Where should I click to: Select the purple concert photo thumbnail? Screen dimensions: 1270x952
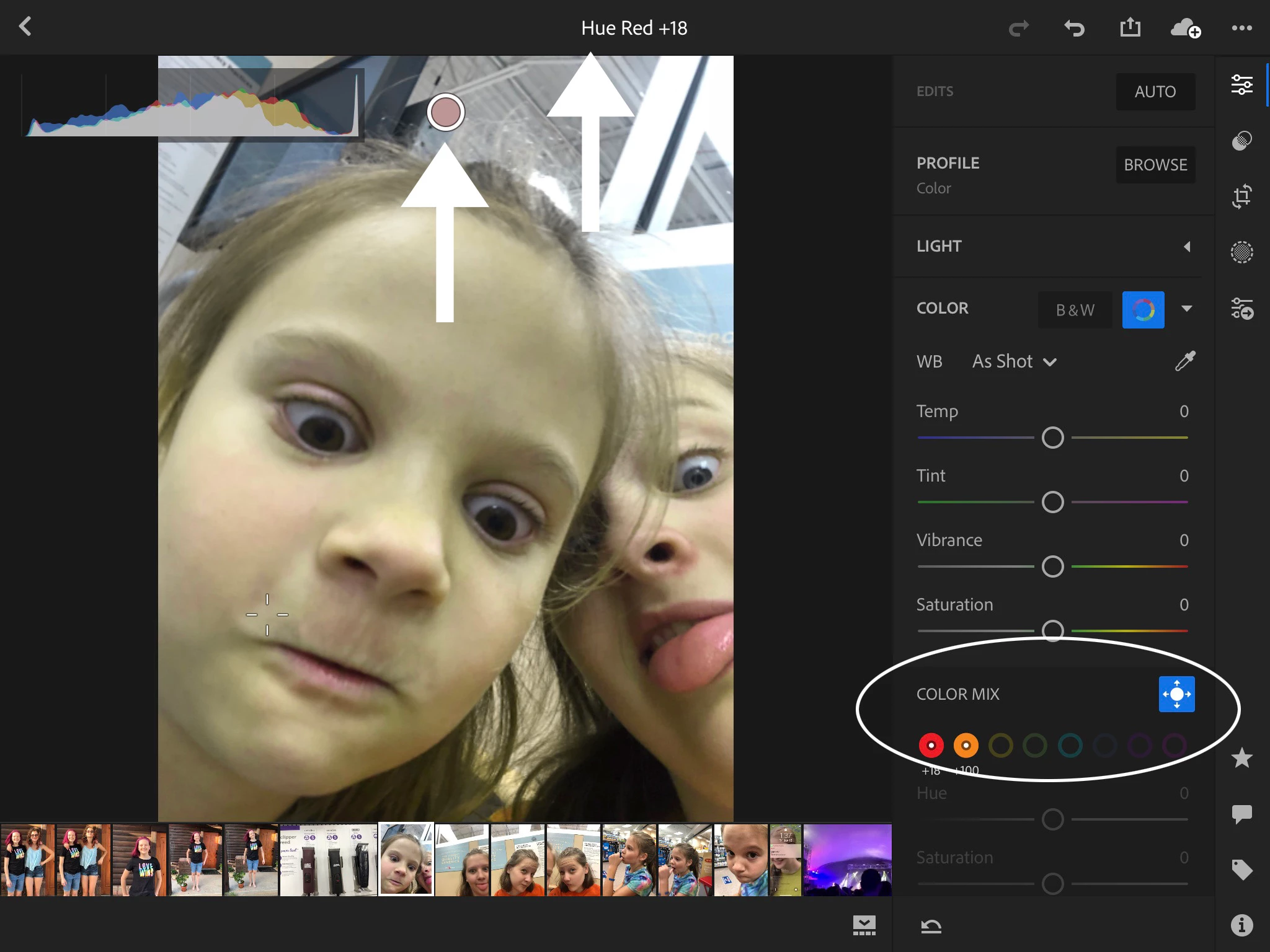(x=847, y=860)
